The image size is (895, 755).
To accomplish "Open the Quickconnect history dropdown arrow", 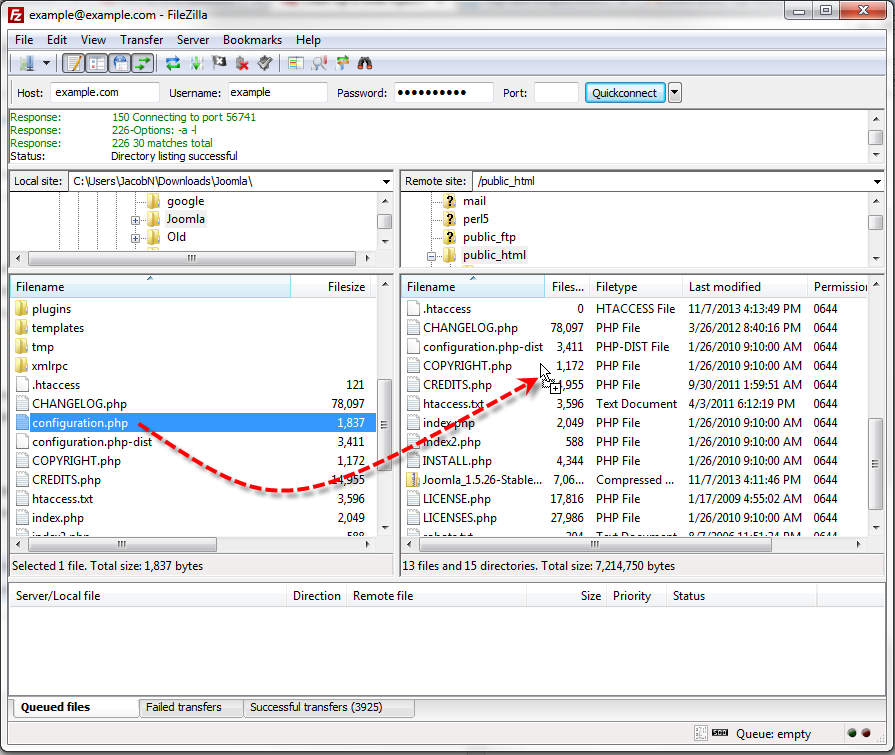I will (x=674, y=93).
